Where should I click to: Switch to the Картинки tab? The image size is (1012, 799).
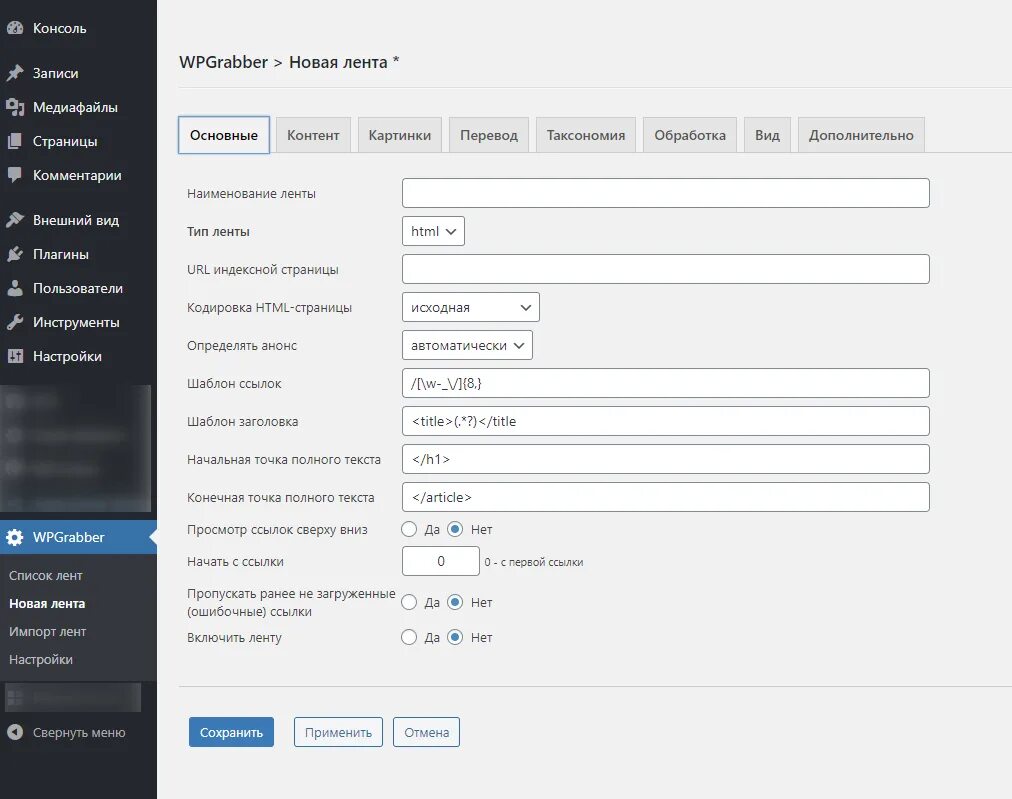point(400,135)
